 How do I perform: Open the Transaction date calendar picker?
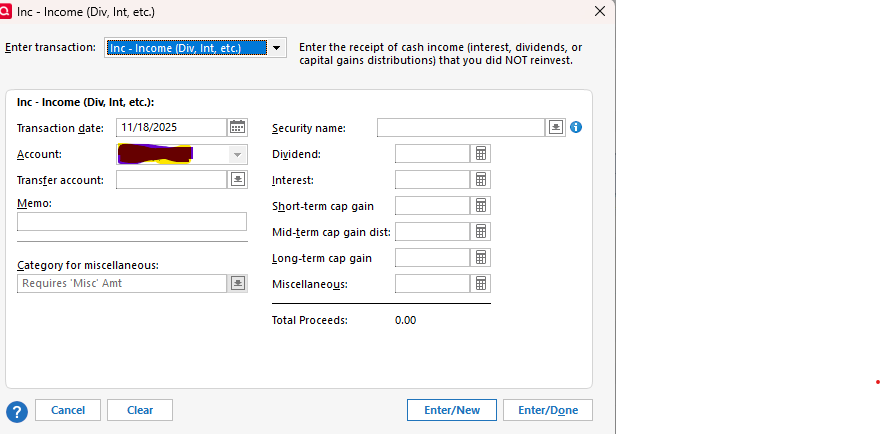237,127
